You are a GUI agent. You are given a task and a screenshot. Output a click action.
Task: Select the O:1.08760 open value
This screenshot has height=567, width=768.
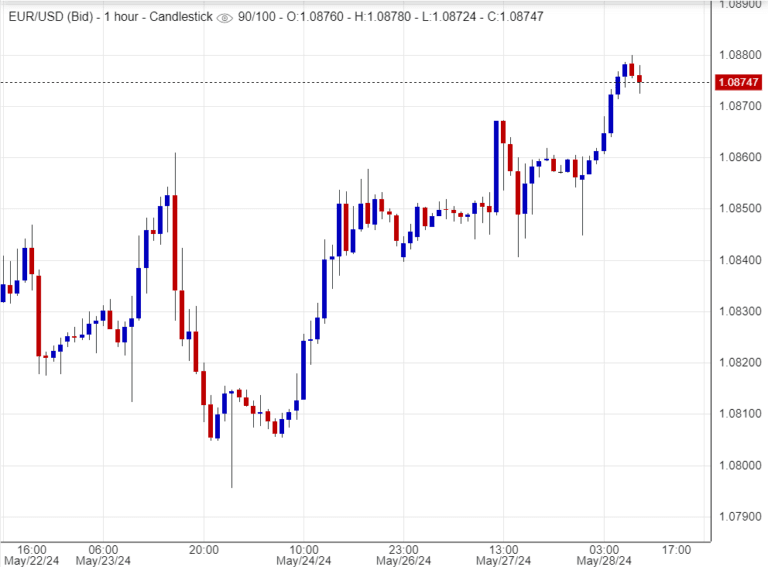(x=315, y=17)
